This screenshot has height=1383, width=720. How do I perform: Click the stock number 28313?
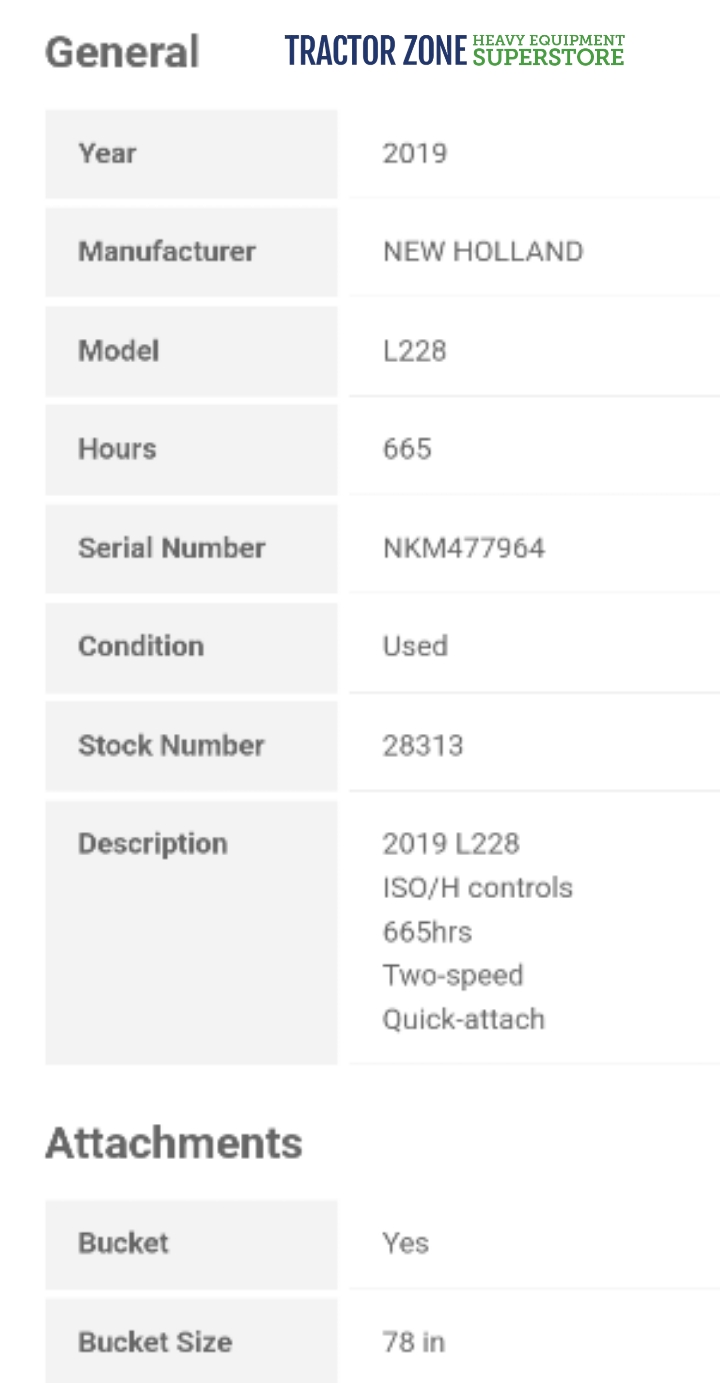pos(423,746)
